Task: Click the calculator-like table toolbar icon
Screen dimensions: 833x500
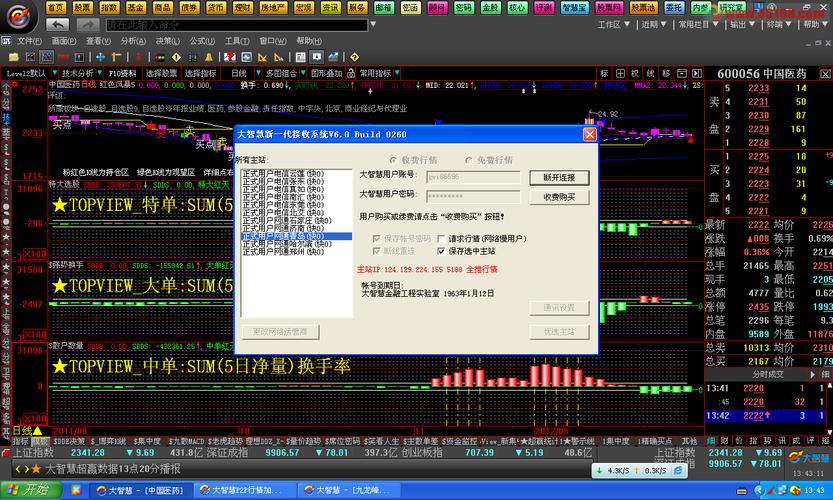Action: [300, 57]
